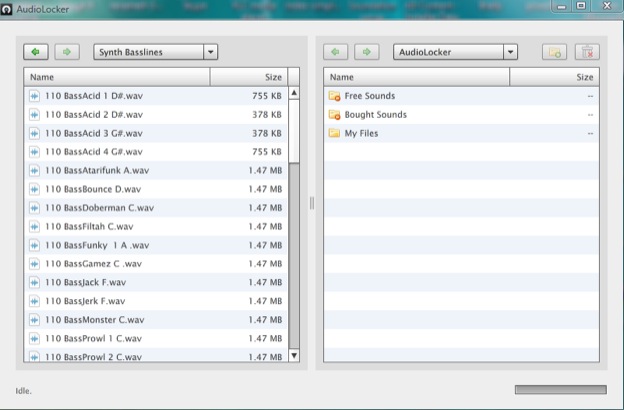This screenshot has height=410, width=624.
Task: Select file name 110 BassAcid 4 G#.wav
Action: 94,152
